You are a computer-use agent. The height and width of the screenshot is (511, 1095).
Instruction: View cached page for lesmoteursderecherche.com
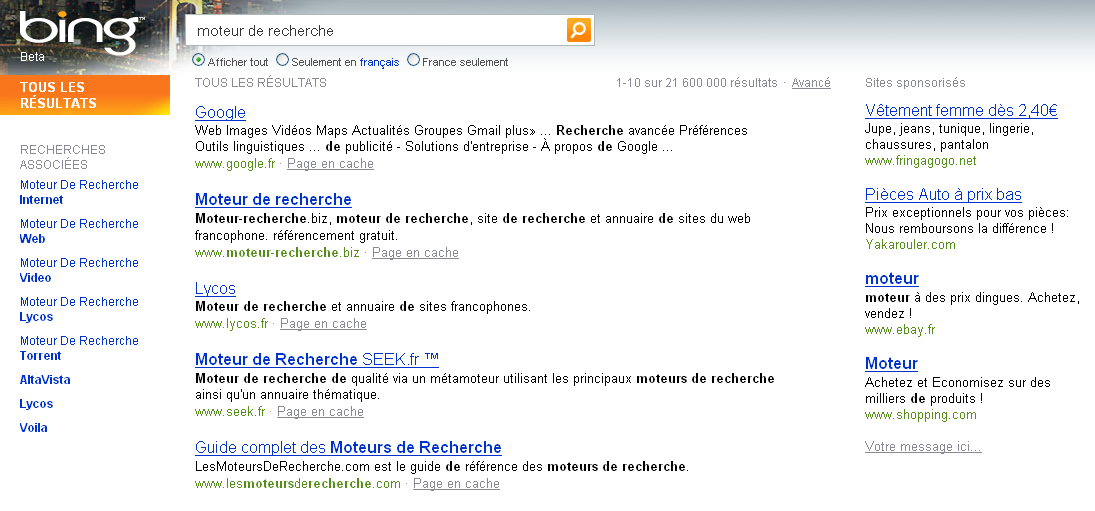[457, 483]
